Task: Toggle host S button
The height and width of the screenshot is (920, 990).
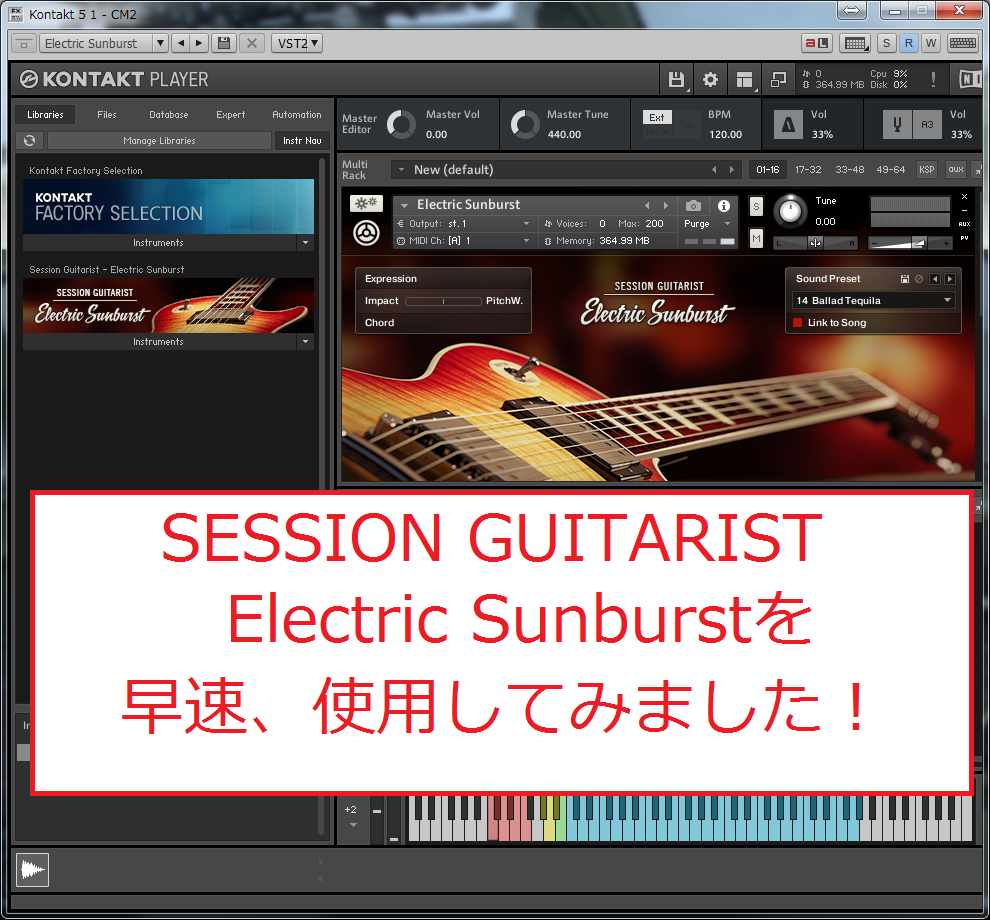Action: (x=886, y=43)
